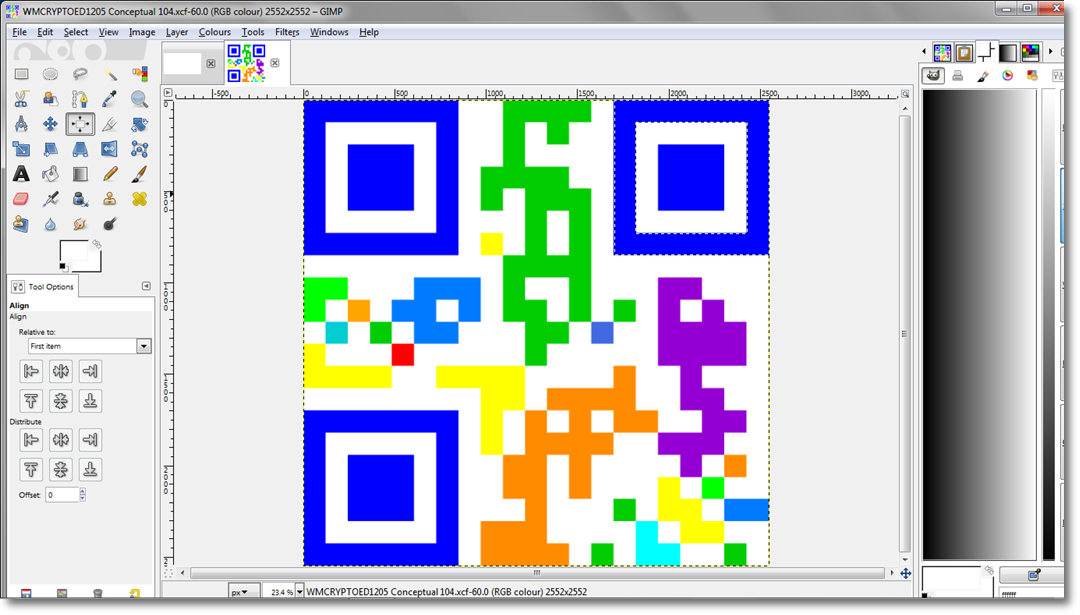
Task: Select the Blur/Sharpen droplet tool
Action: pos(50,224)
